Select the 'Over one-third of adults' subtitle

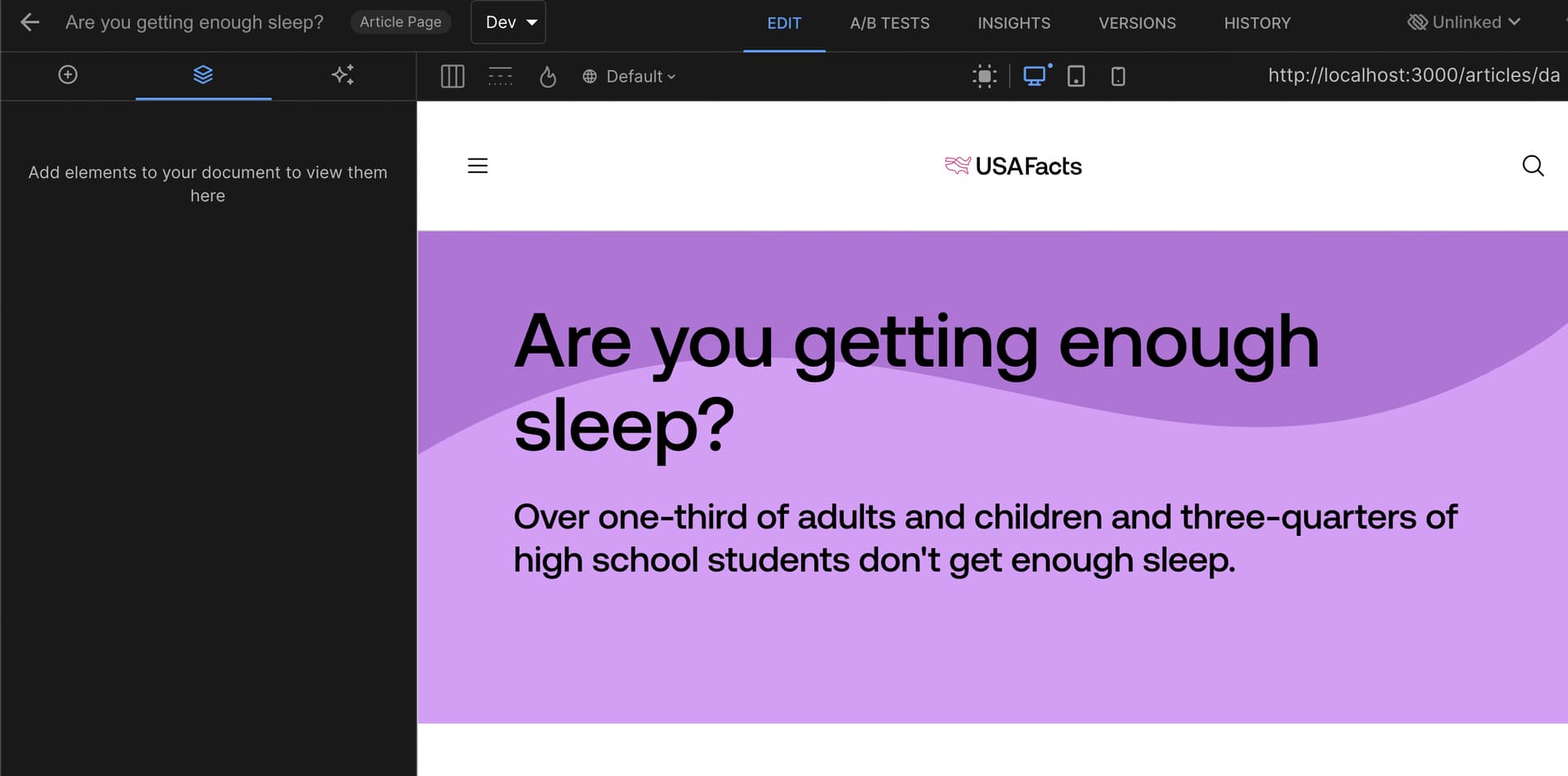[x=985, y=538]
